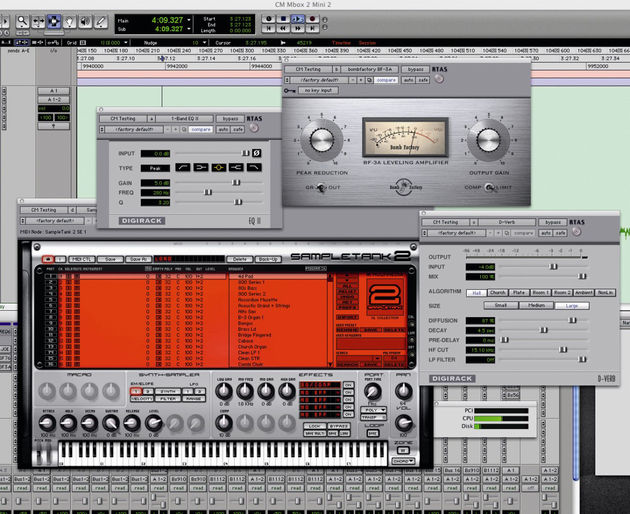This screenshot has height=514, width=630.
Task: Adjust the GAIN slider in EQ II
Action: coord(236,182)
